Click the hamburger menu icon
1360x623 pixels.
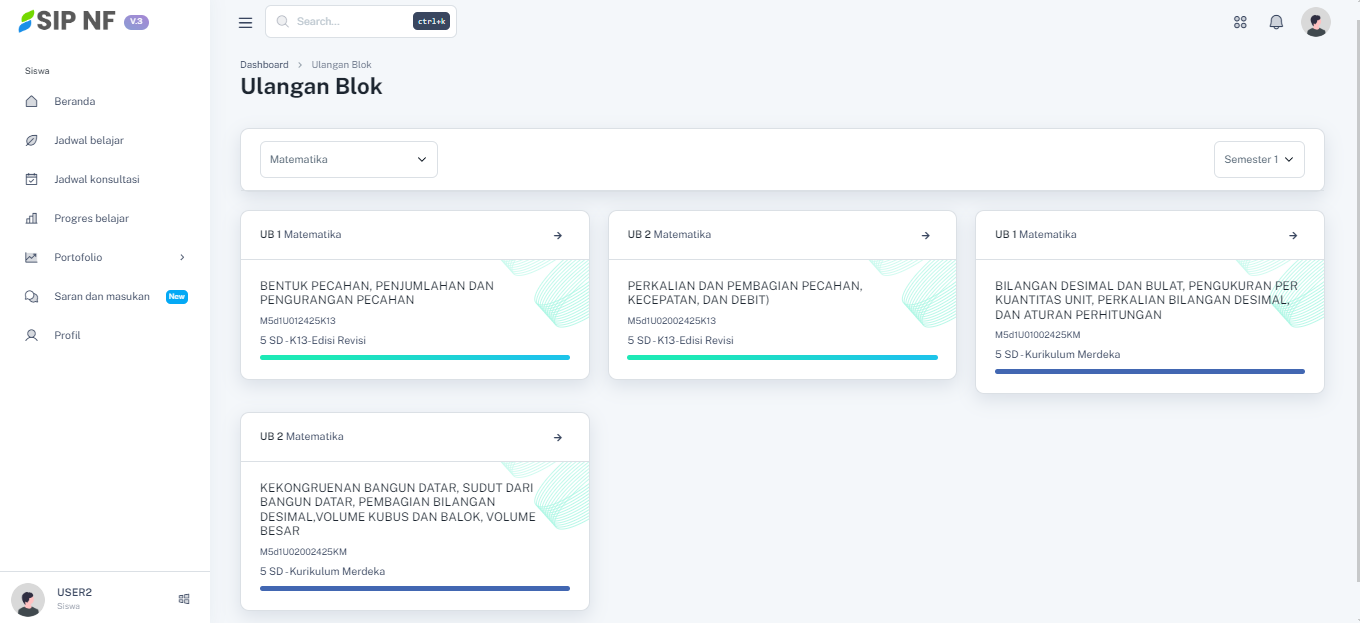point(245,22)
